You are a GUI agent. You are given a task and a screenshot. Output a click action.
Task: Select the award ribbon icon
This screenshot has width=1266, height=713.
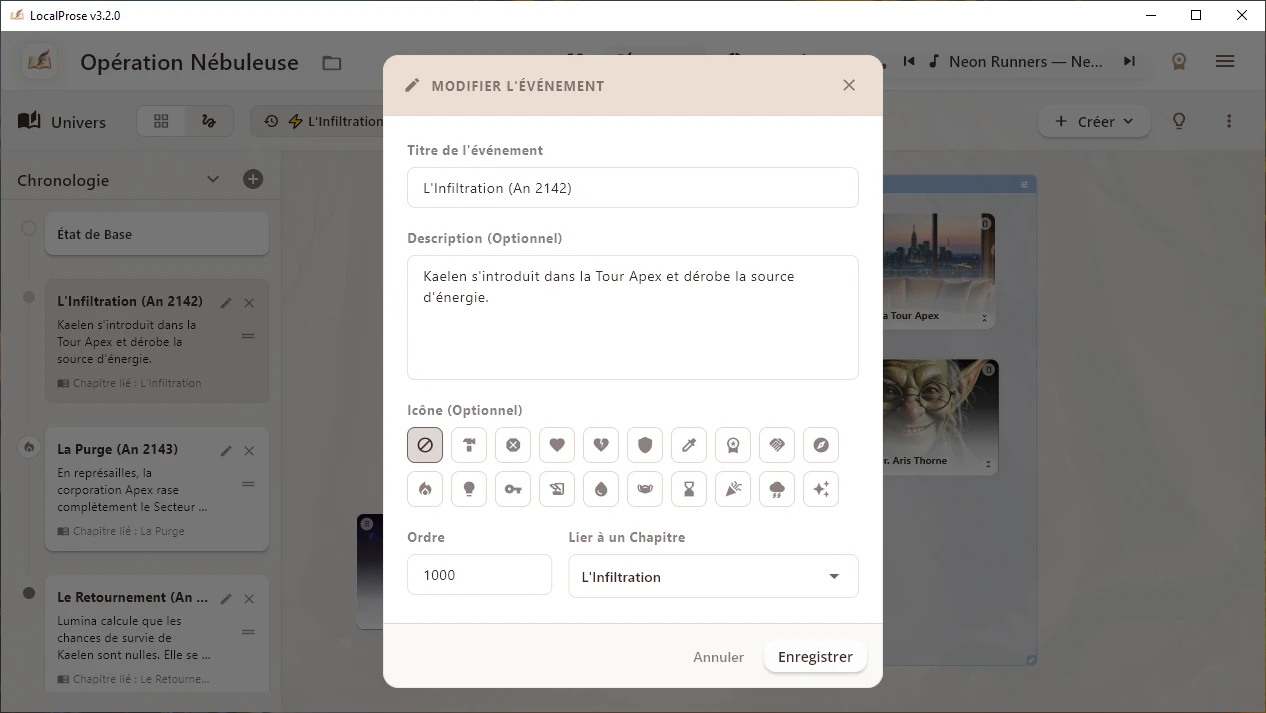[x=733, y=445]
